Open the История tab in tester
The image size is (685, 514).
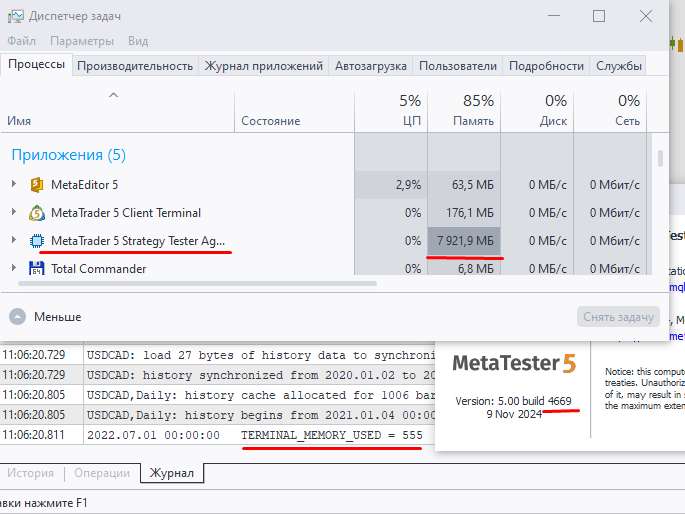click(x=31, y=473)
